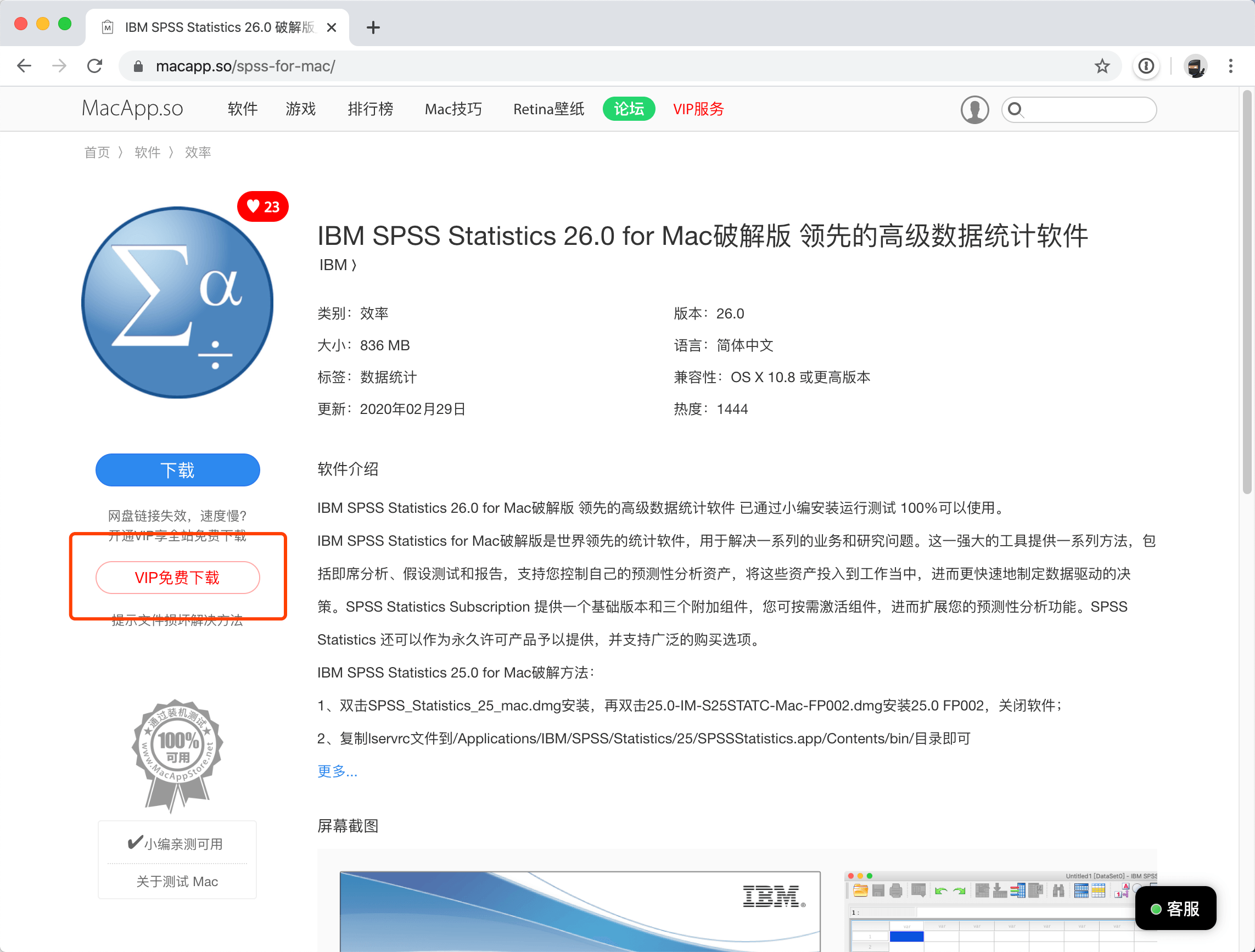1255x952 pixels.
Task: Open 关于测试 Mac link
Action: [x=177, y=881]
